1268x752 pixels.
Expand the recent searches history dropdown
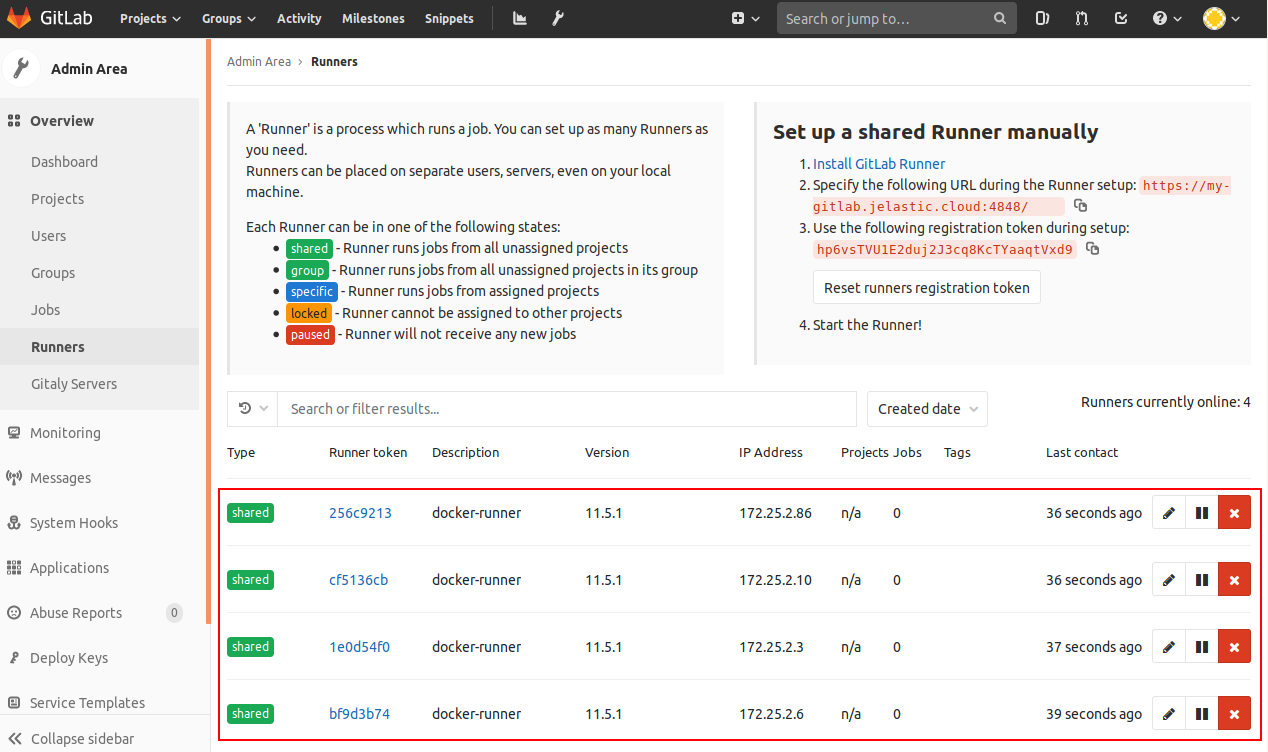pos(253,409)
